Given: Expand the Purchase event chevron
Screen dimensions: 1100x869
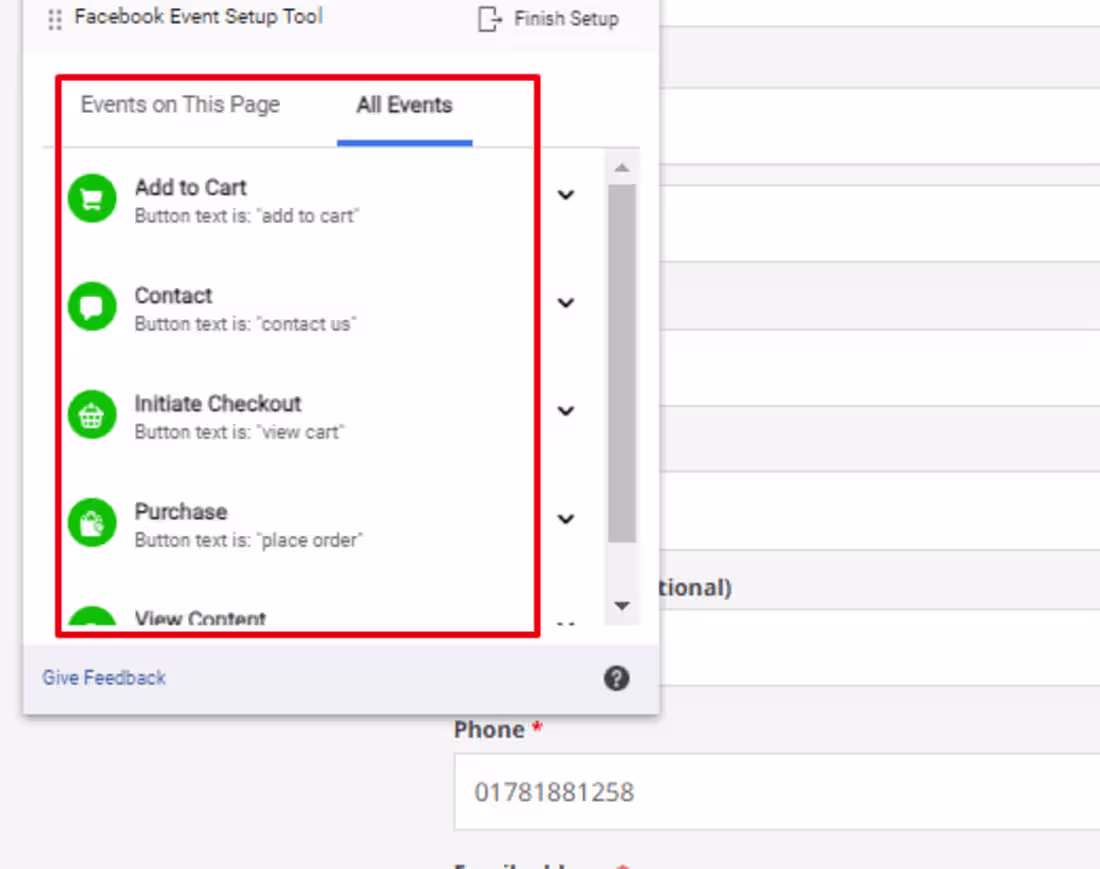Looking at the screenshot, I should coord(566,519).
